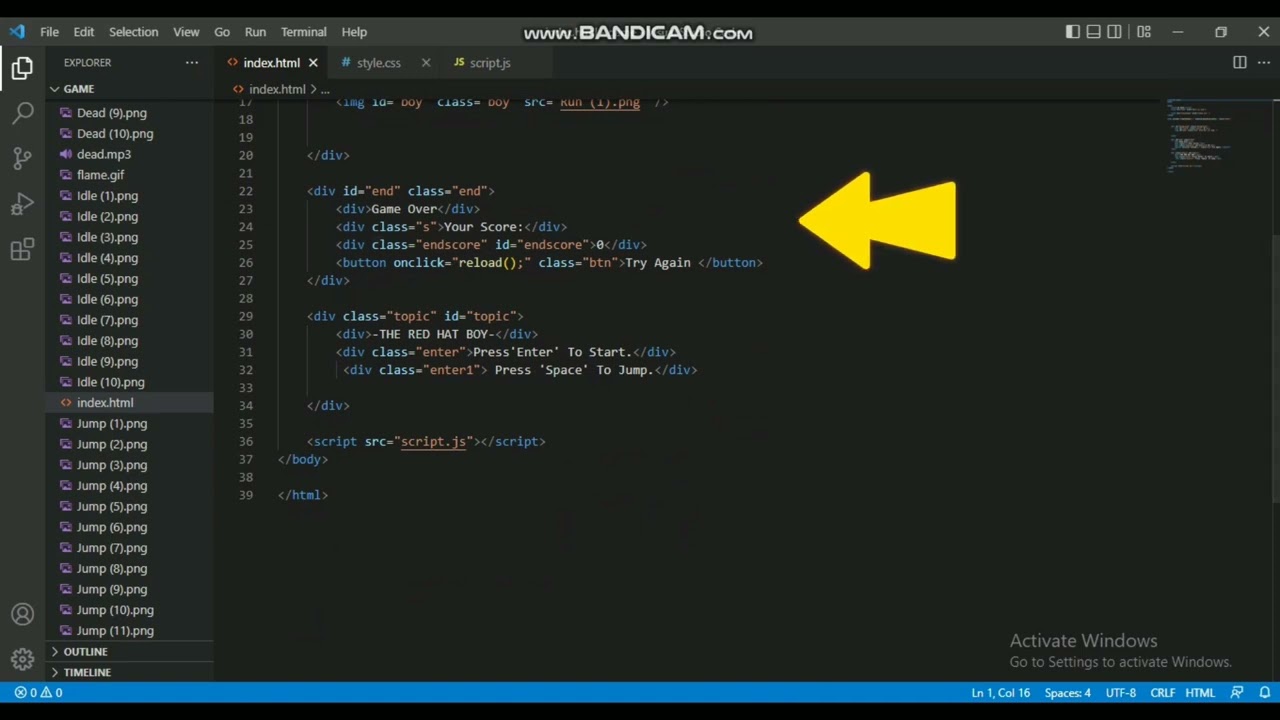Open the Selection menu
1280x720 pixels.
pos(133,31)
